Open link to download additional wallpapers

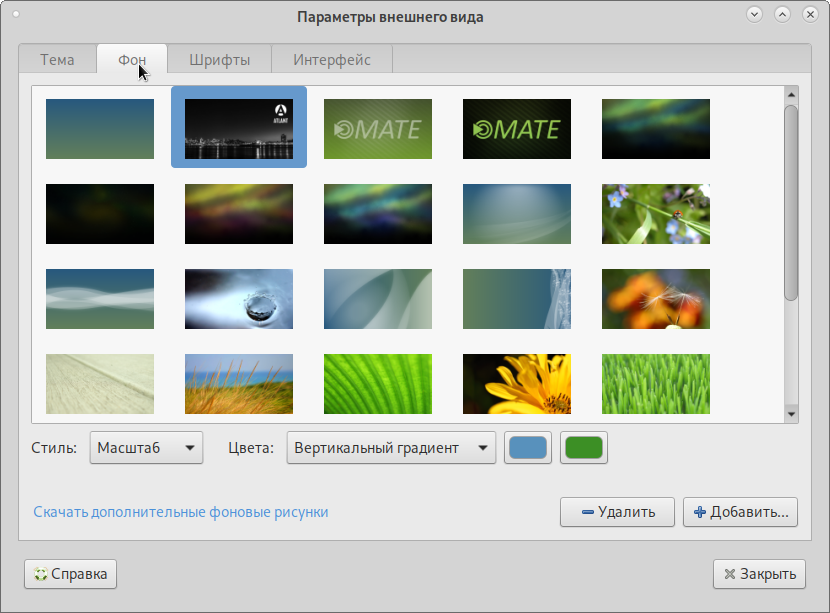point(180,512)
